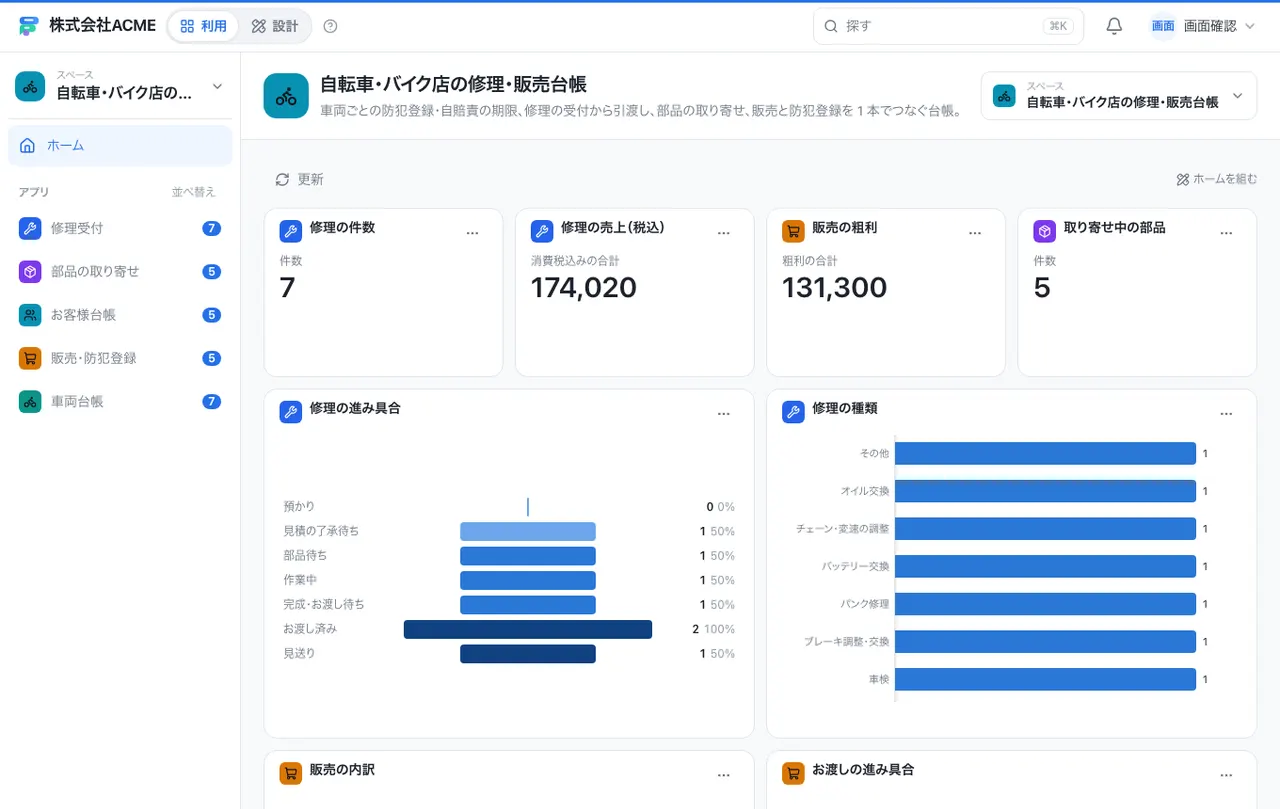Click the 131,300 gross profit value
The image size is (1280, 809).
(834, 288)
